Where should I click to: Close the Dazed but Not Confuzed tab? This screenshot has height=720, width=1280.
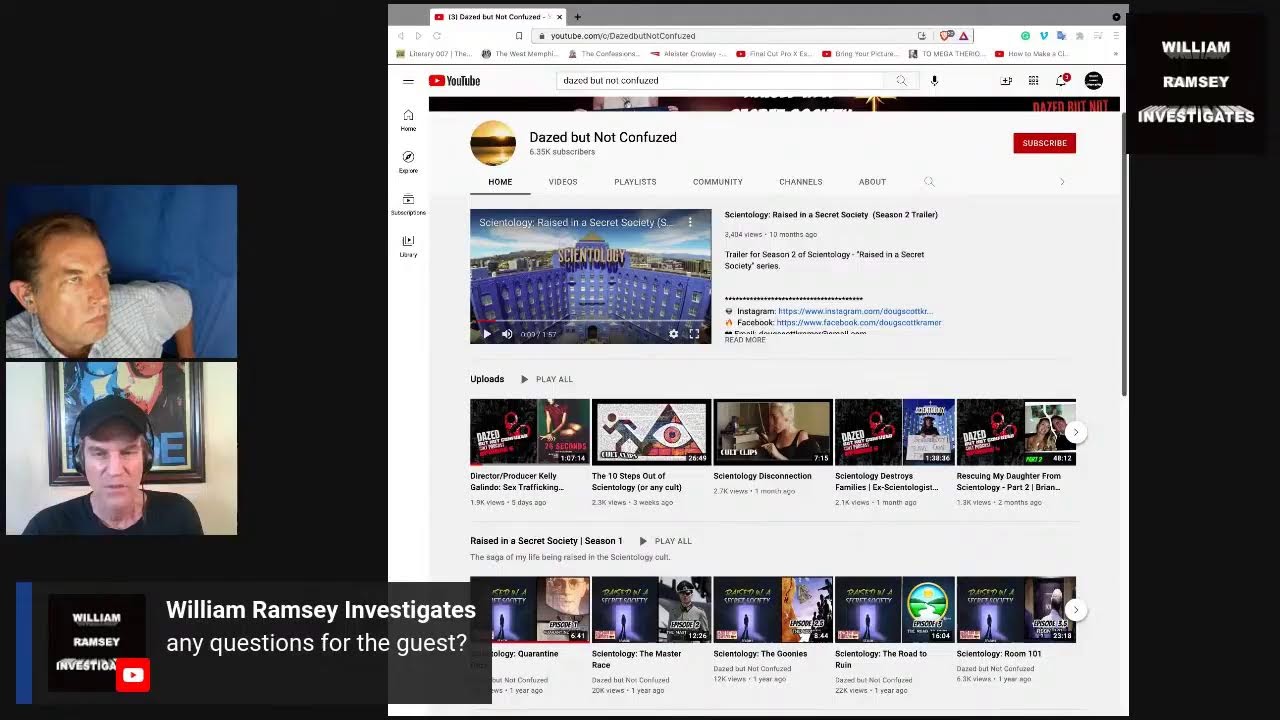[x=559, y=17]
